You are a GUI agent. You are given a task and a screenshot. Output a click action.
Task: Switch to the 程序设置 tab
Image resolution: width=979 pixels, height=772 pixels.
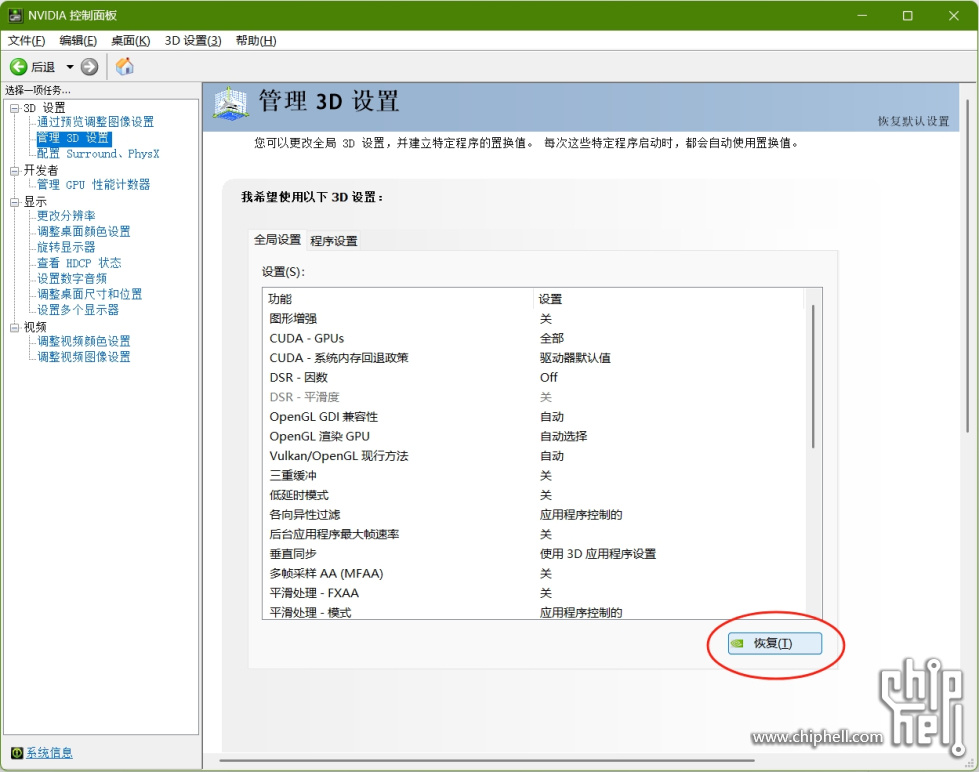pos(334,241)
